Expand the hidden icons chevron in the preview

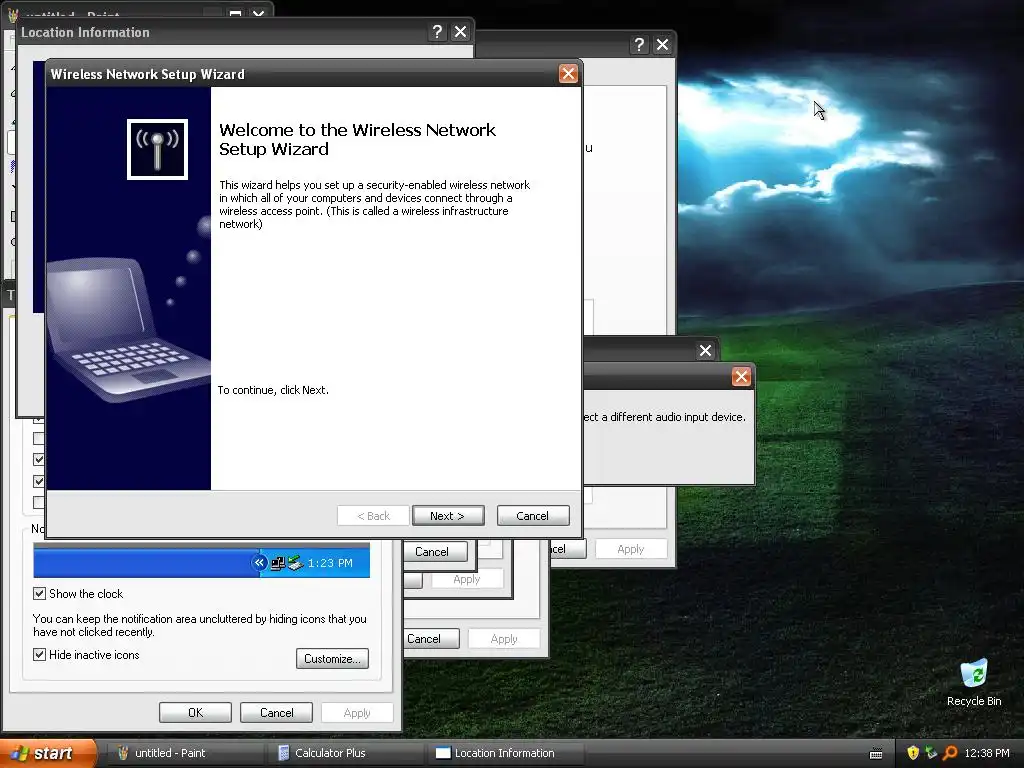(259, 563)
